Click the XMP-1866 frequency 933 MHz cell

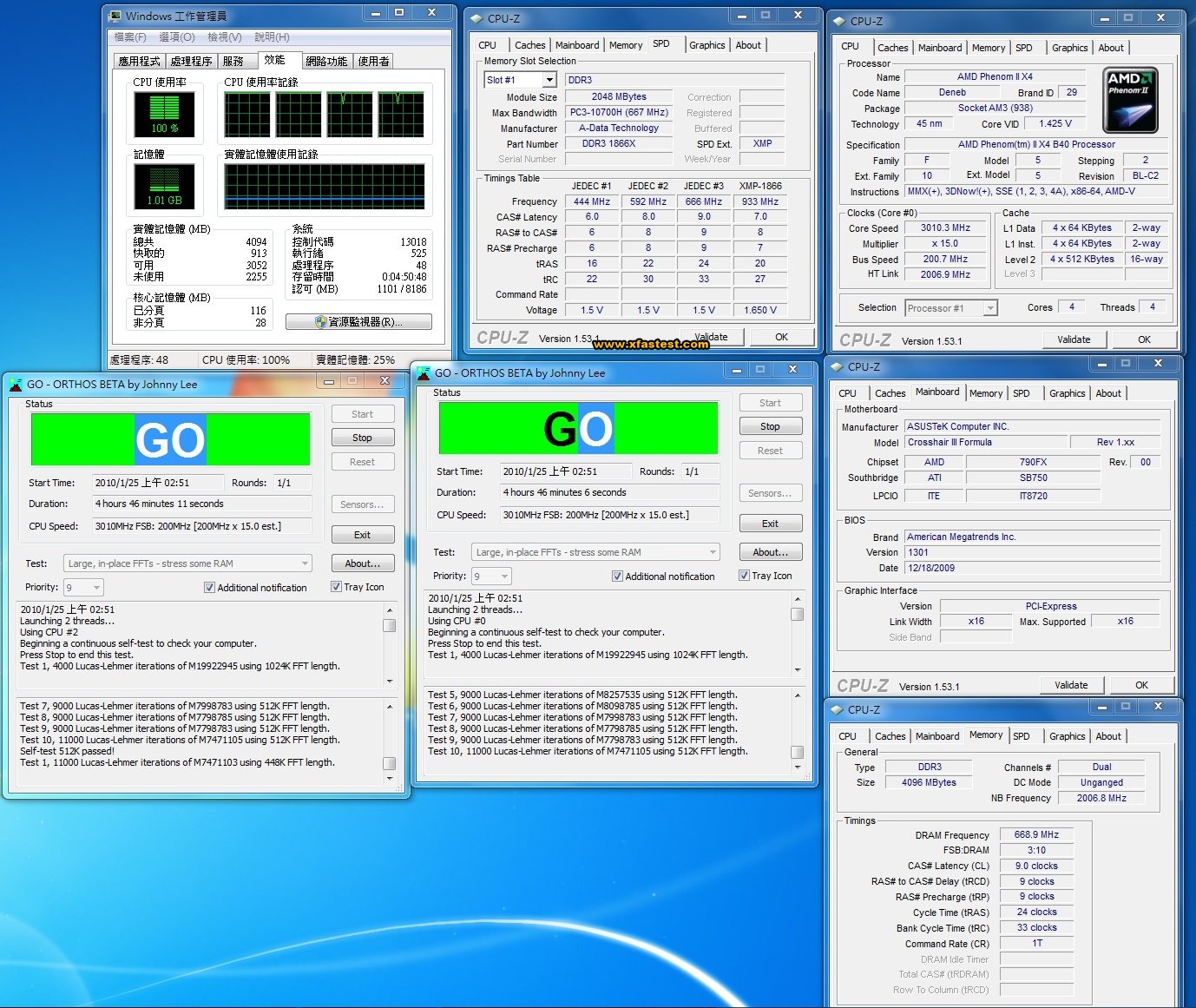point(759,201)
